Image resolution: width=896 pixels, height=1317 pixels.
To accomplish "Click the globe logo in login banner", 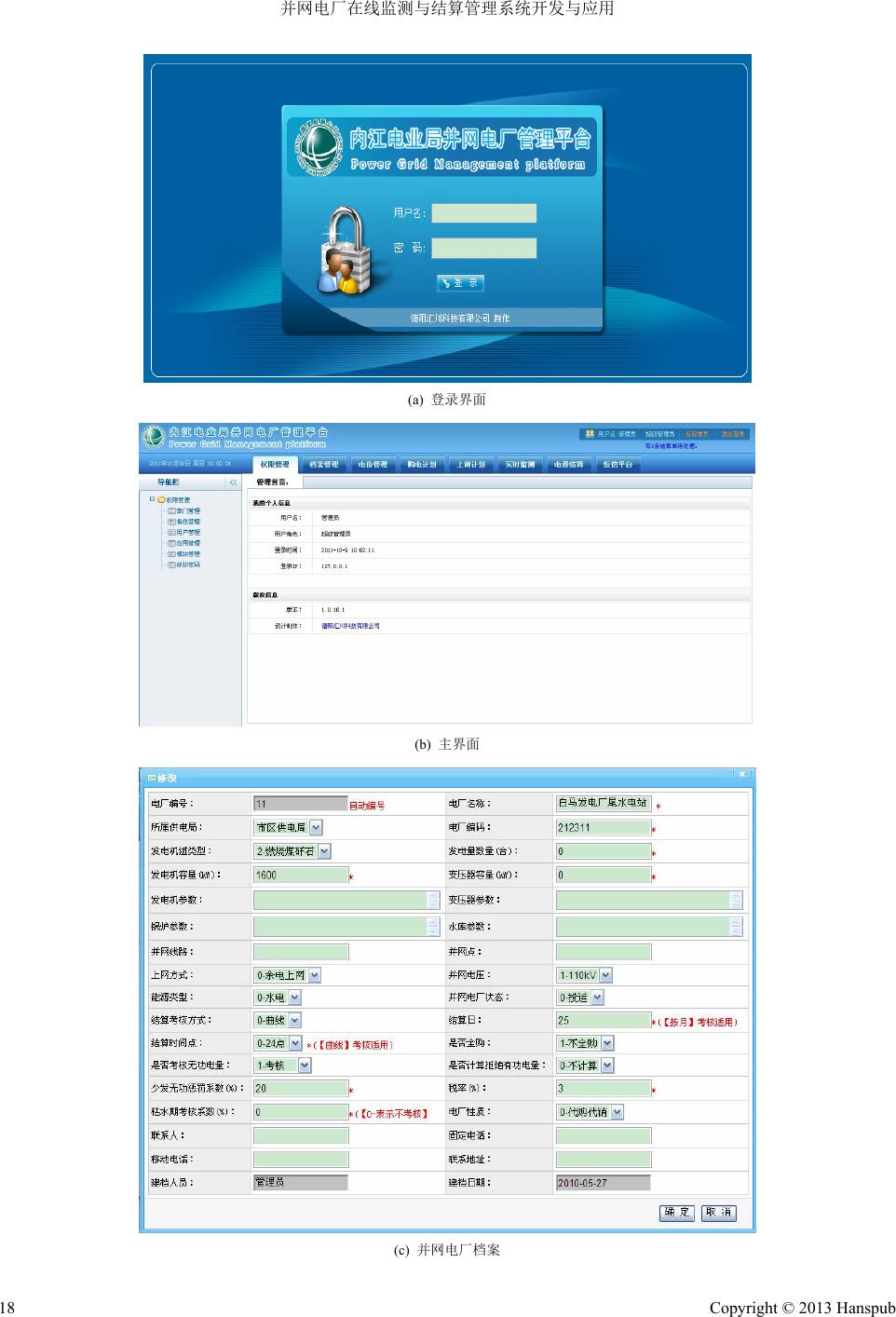I will 318,147.
